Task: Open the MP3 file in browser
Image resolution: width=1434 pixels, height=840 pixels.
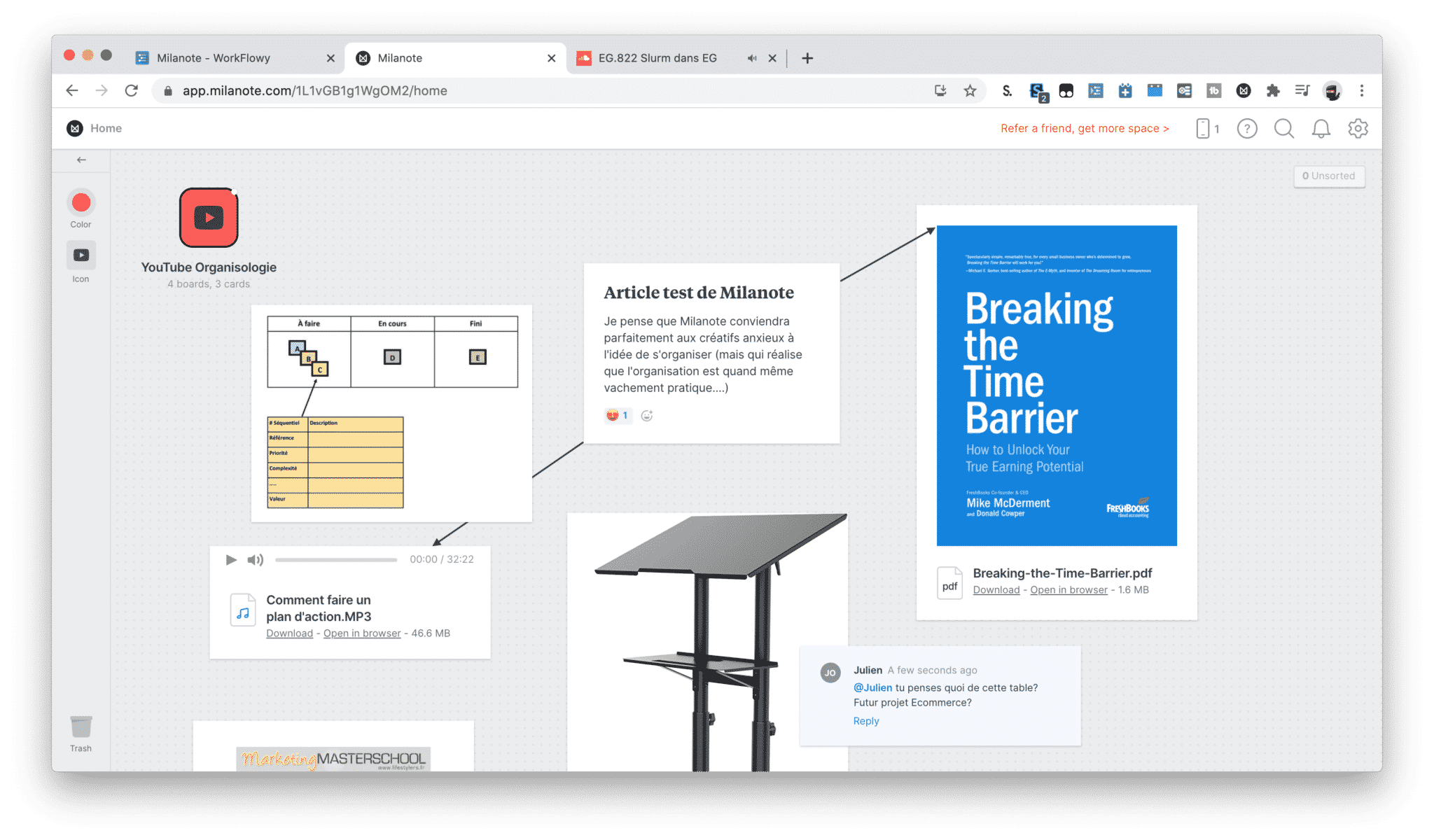Action: tap(362, 633)
